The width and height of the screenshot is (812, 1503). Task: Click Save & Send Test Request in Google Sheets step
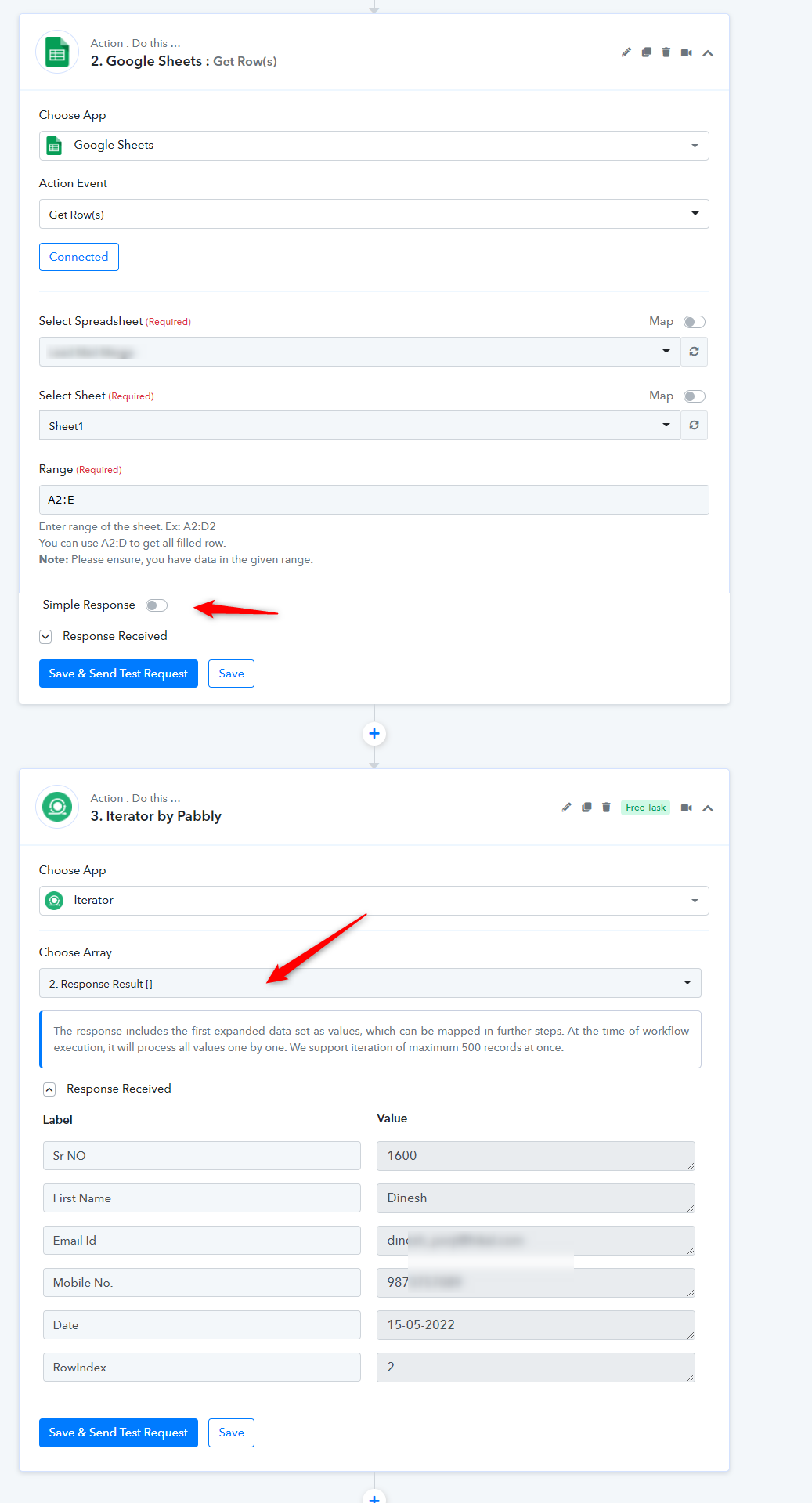coord(118,674)
